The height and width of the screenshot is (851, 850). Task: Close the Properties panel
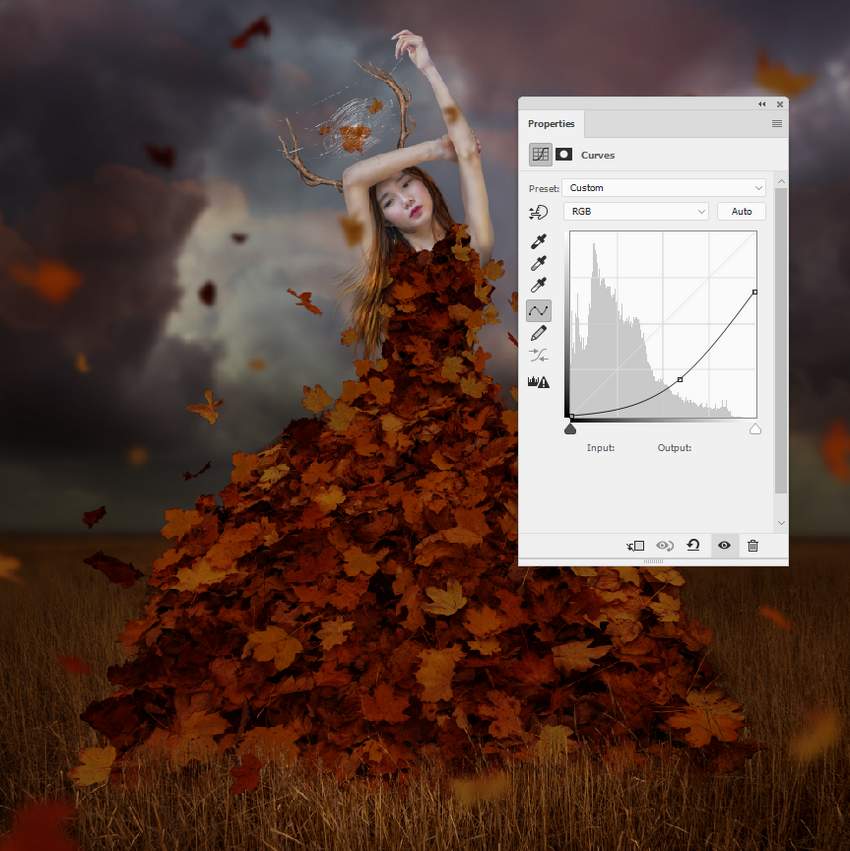[x=780, y=104]
